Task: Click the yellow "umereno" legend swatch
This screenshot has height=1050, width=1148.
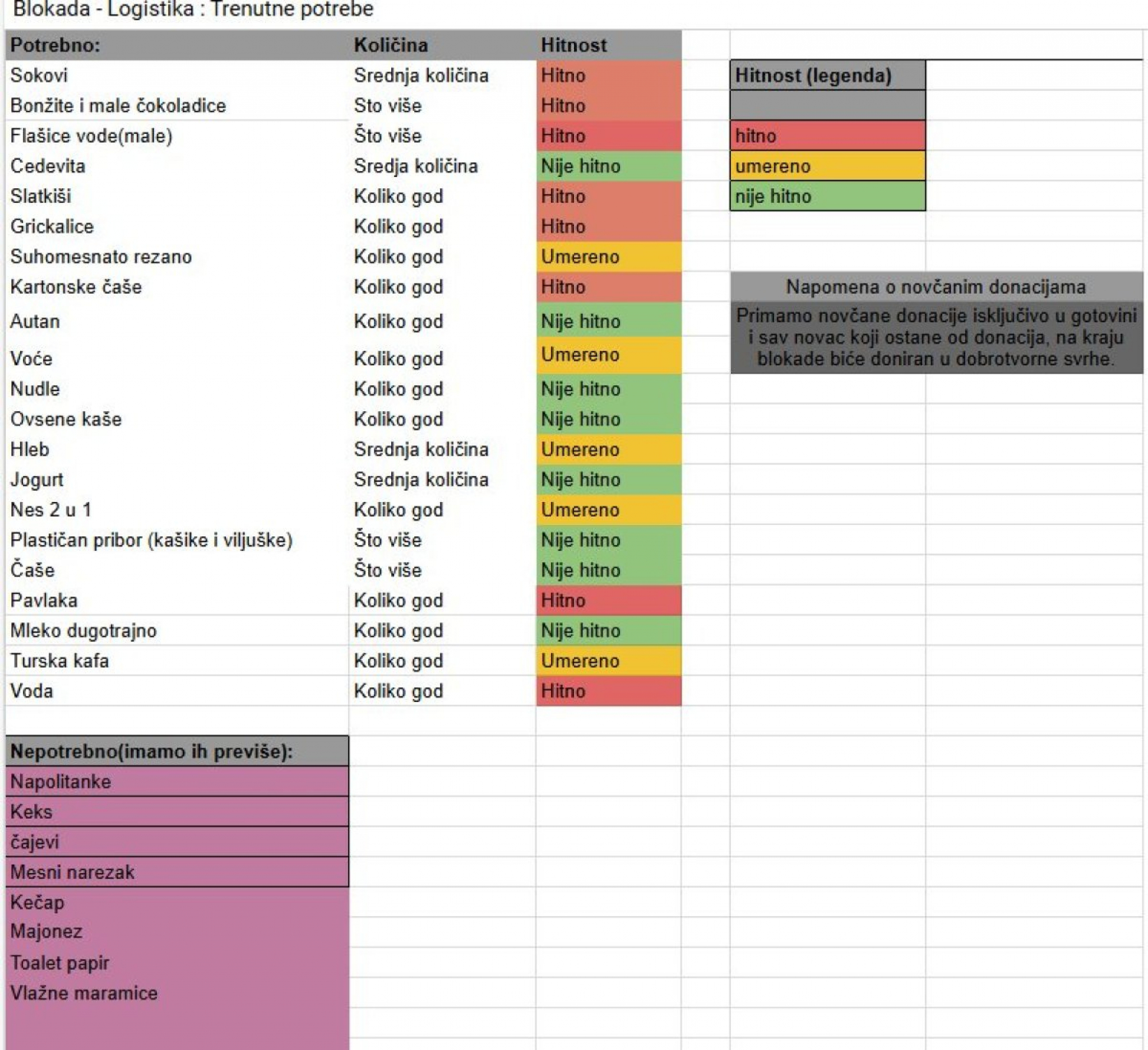Action: 827,166
